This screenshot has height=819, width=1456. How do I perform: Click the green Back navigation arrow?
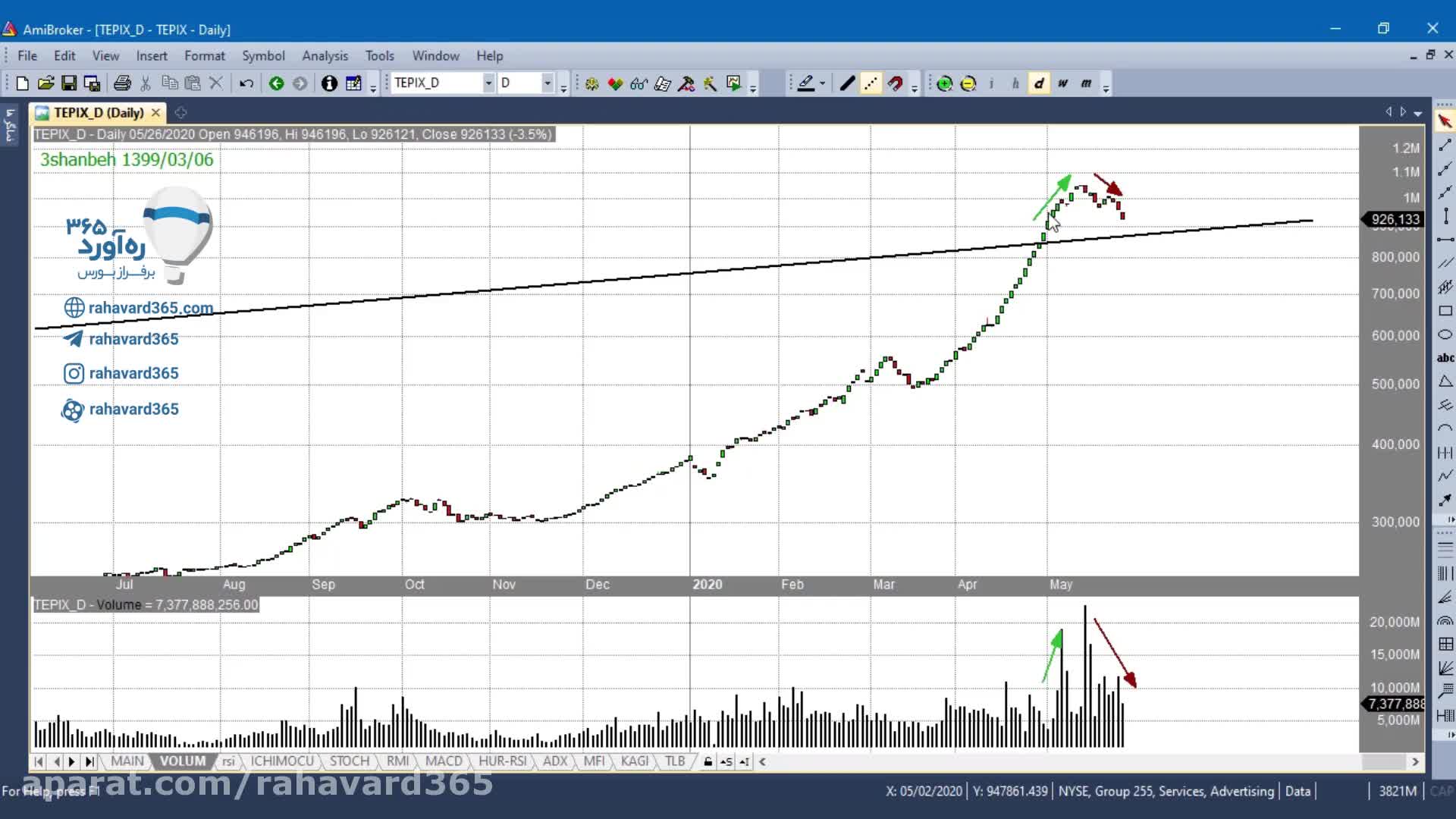coord(276,83)
